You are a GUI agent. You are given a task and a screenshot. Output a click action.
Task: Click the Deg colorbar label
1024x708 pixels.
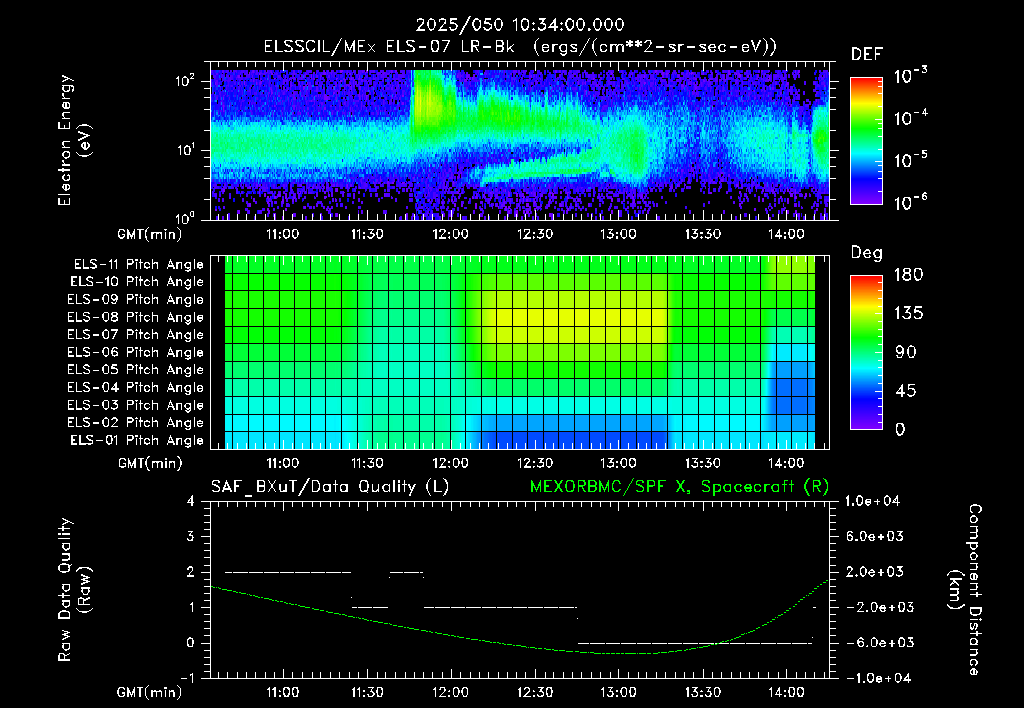[x=867, y=253]
